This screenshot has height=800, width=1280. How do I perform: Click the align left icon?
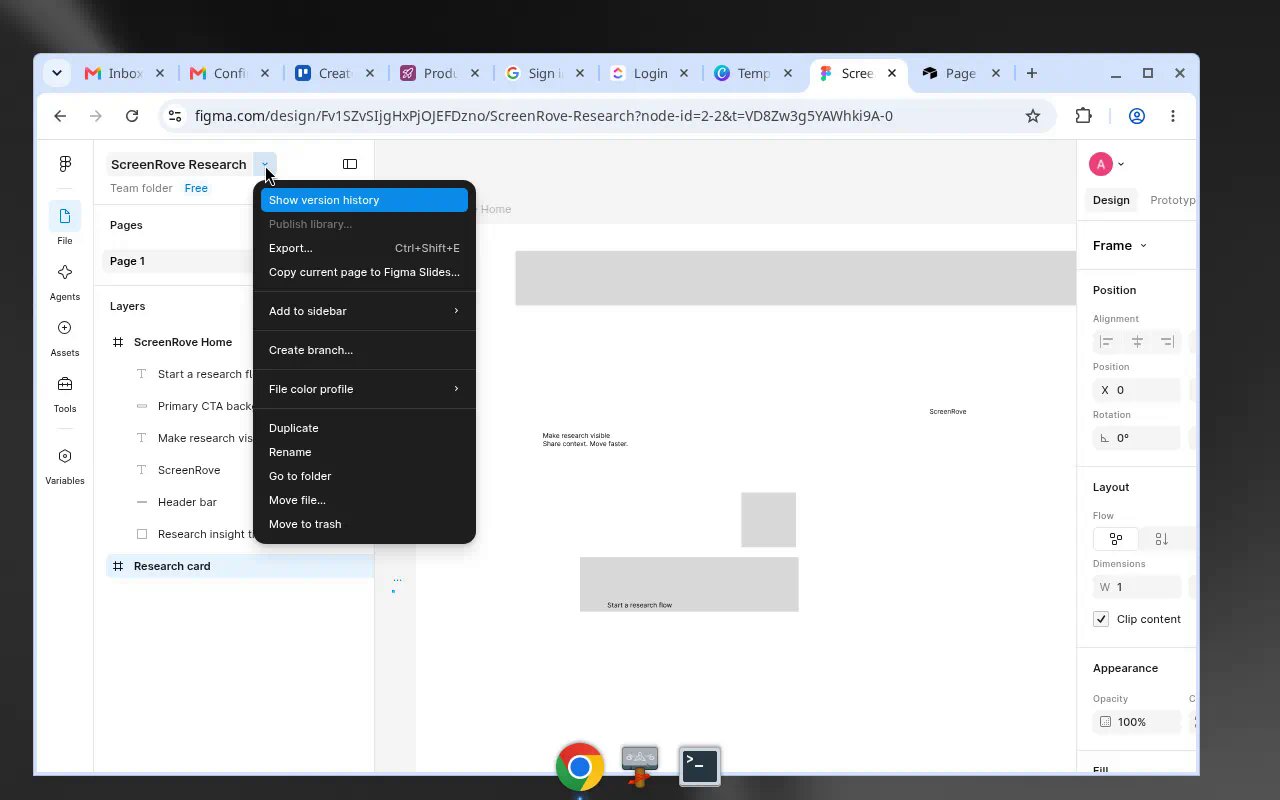(1107, 342)
